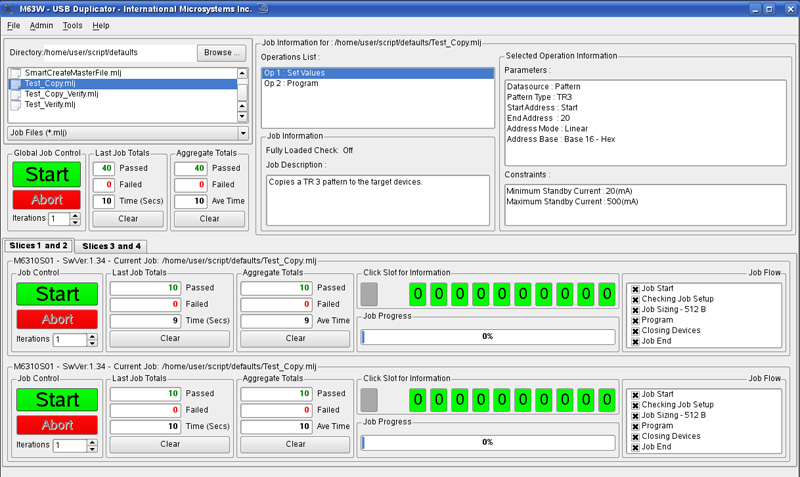Click the gray slot indicator in first slice

pyautogui.click(x=369, y=294)
